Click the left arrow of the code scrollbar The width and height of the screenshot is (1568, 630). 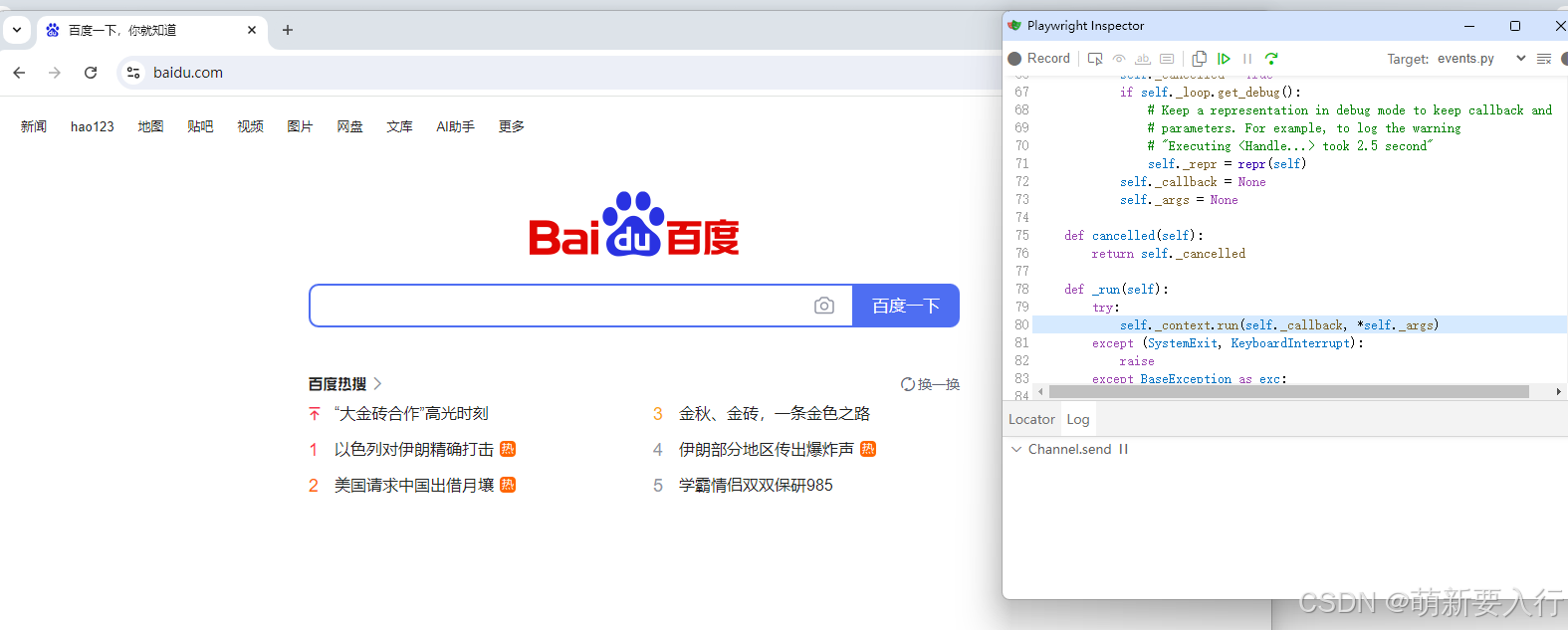[x=1041, y=392]
